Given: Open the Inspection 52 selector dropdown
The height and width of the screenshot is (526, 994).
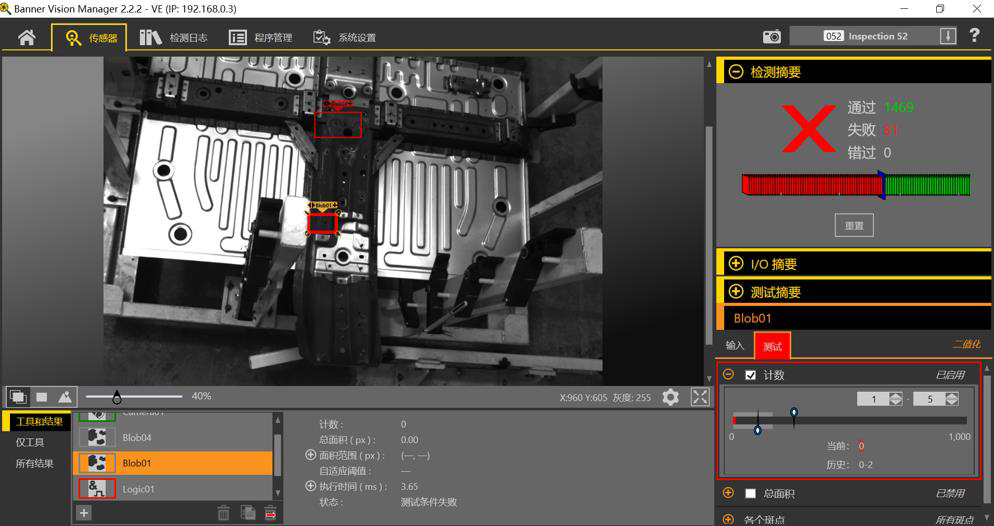Looking at the screenshot, I should click(947, 36).
